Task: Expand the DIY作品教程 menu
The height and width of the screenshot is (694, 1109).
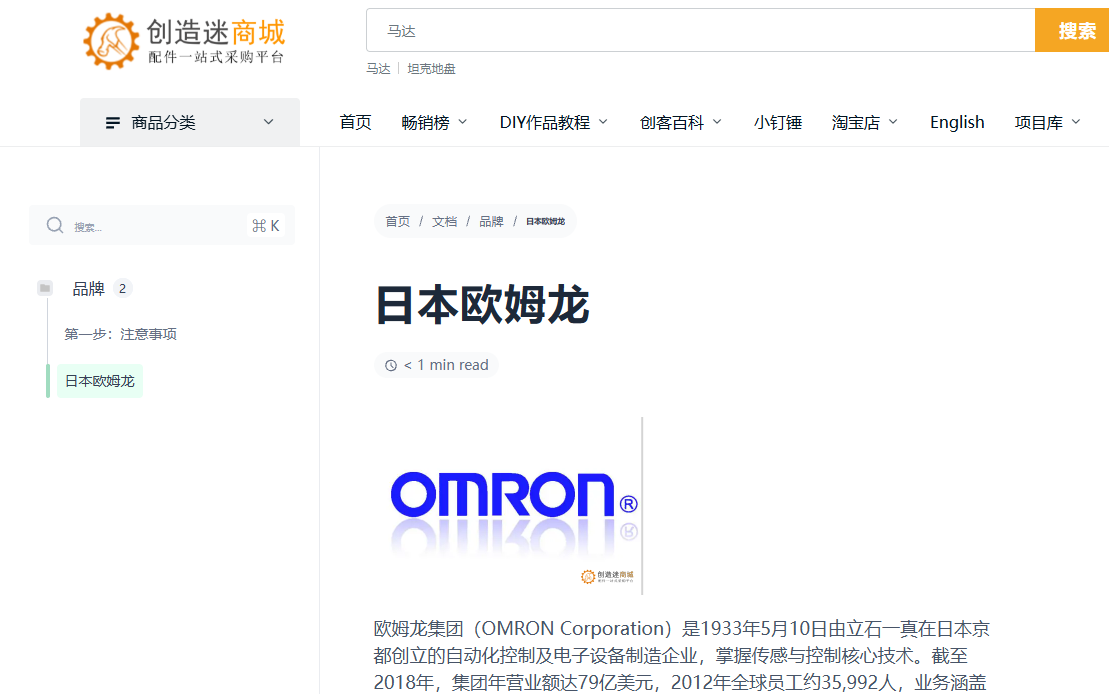Action: [x=554, y=123]
